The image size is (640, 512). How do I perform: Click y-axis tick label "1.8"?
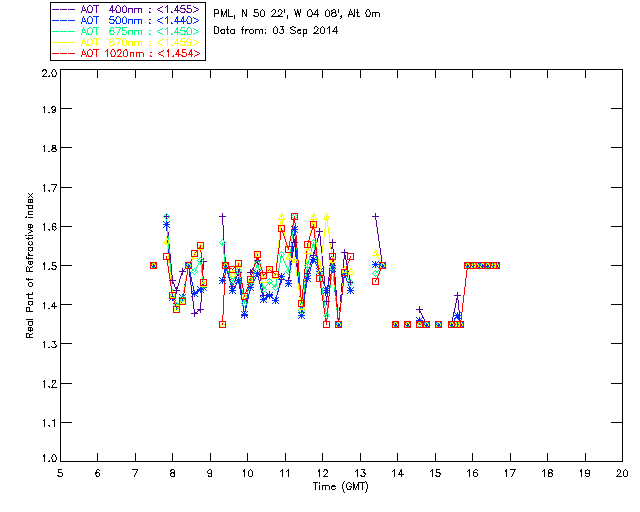click(x=49, y=148)
